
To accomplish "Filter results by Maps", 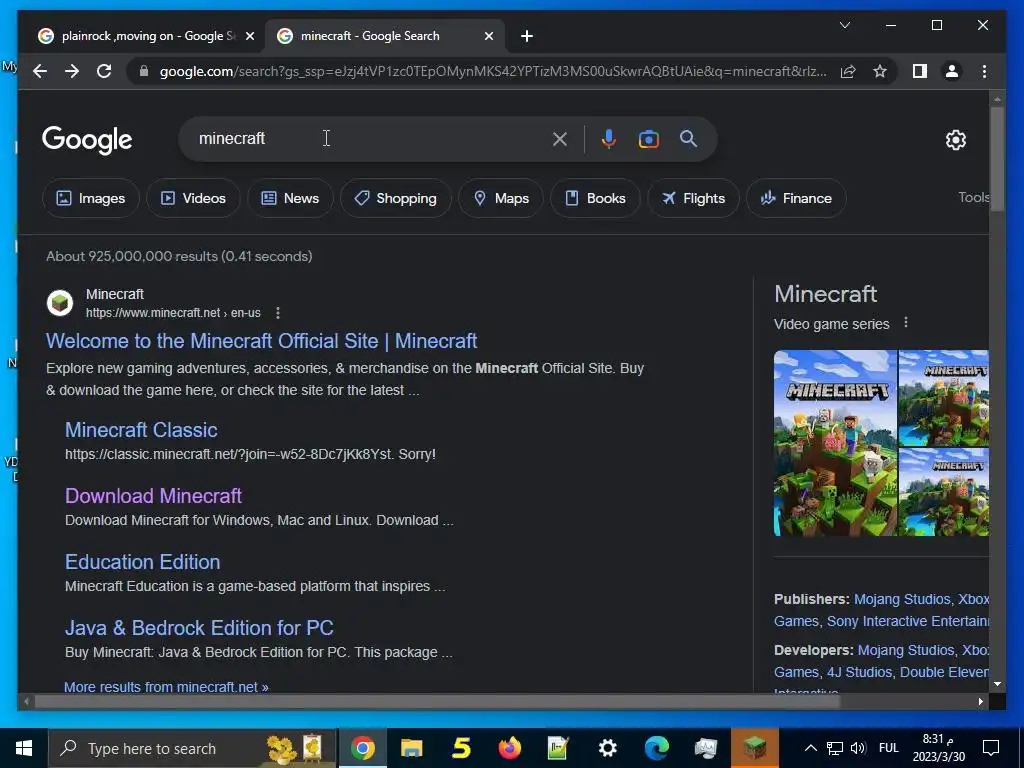I will pos(501,198).
